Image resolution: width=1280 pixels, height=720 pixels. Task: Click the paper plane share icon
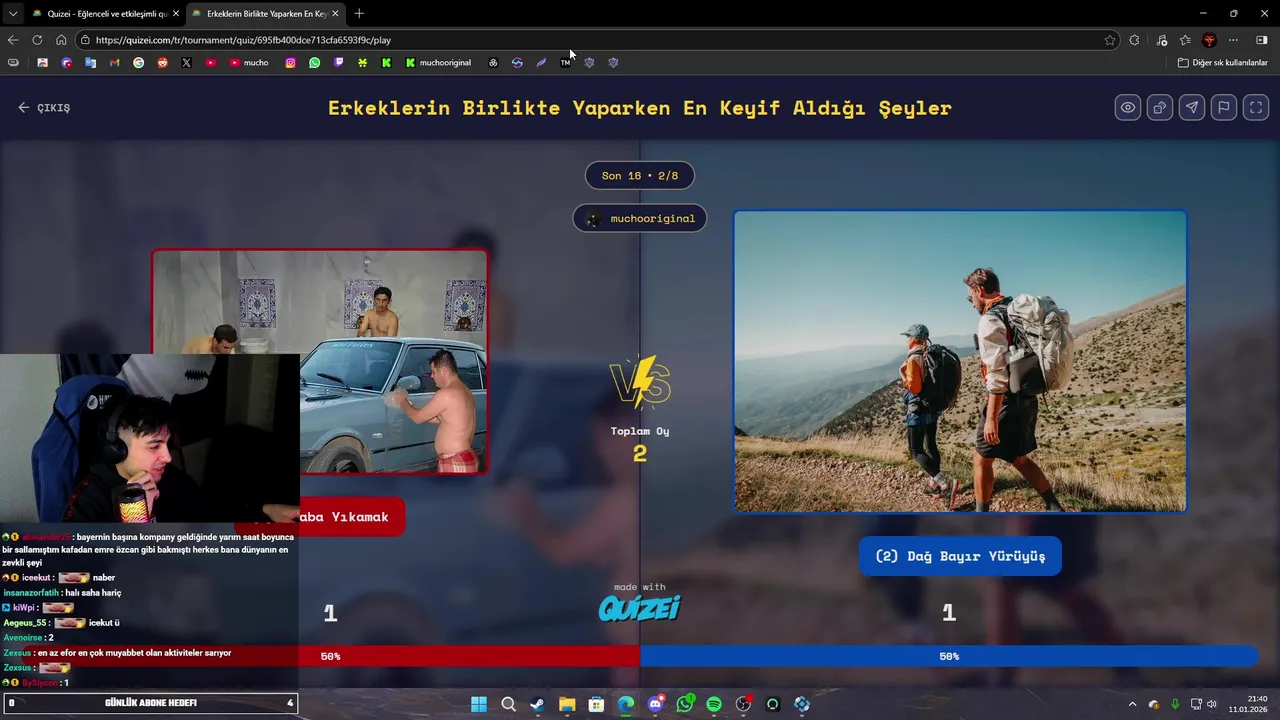(x=1192, y=107)
